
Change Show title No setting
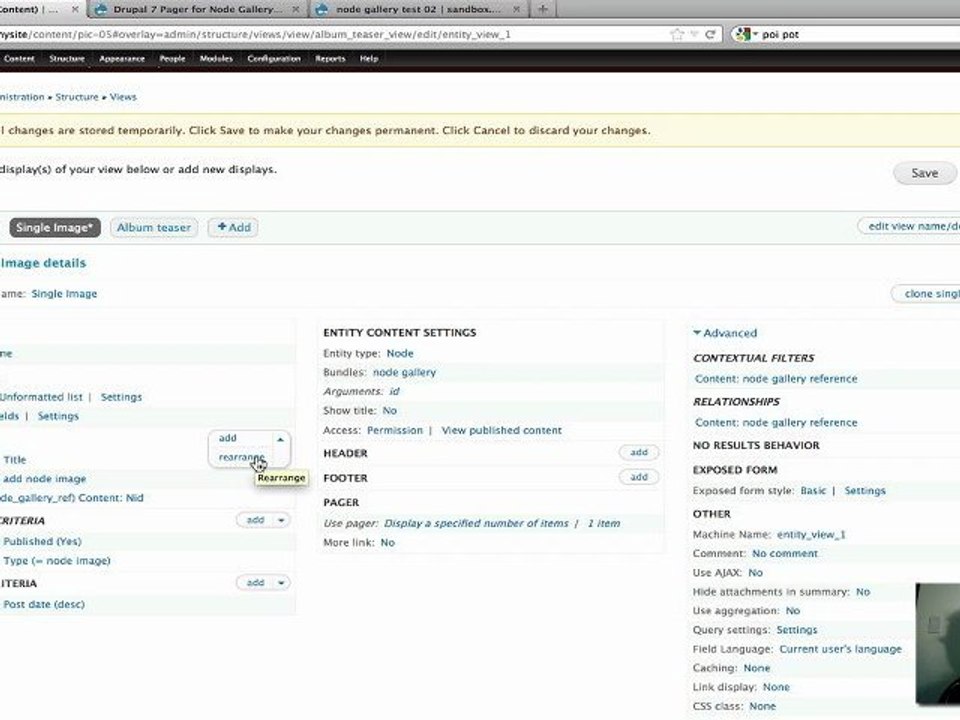389,411
